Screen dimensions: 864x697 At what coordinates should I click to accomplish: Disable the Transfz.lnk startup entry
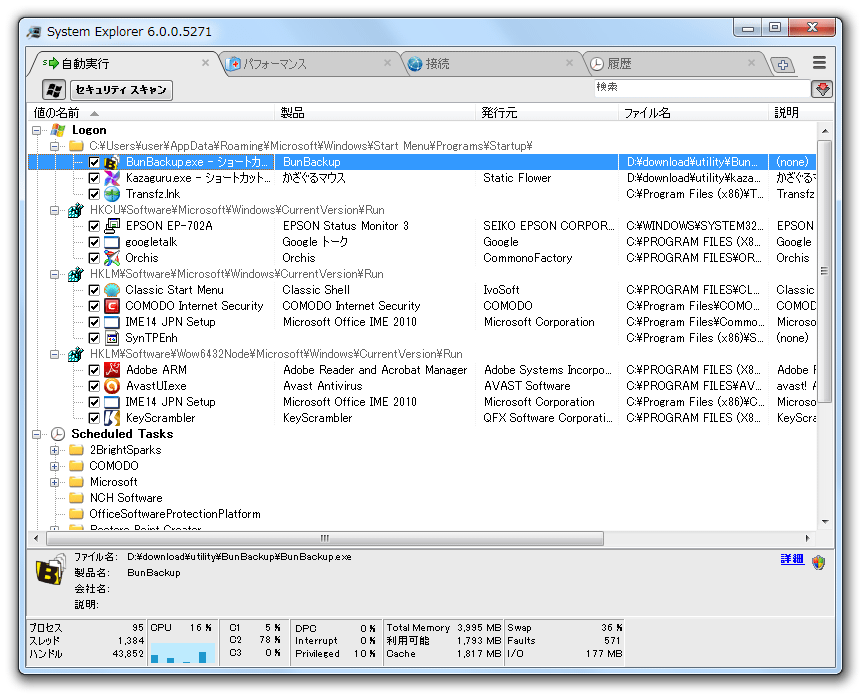tap(94, 194)
